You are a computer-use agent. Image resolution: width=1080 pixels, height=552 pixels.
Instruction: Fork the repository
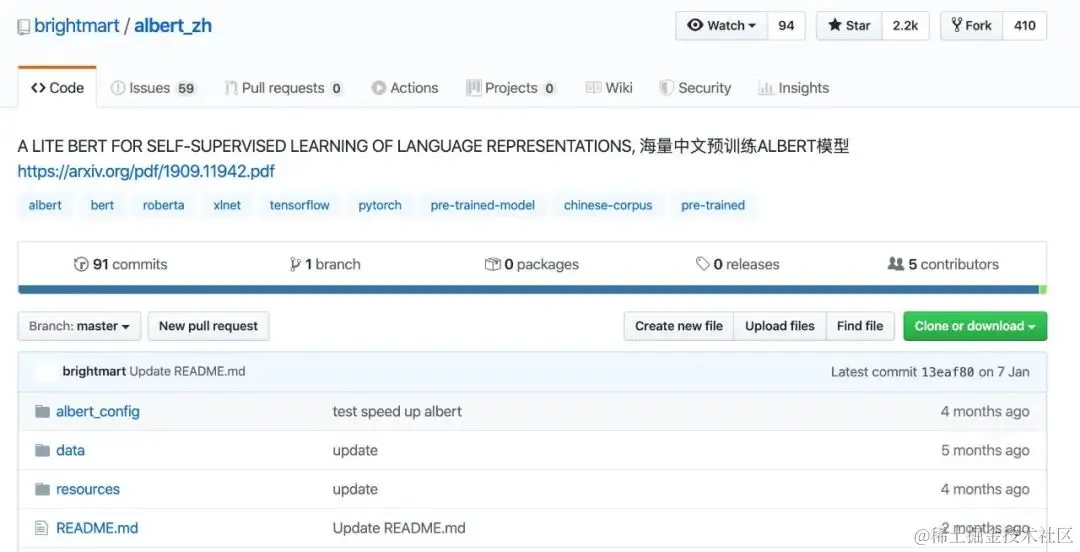click(971, 25)
